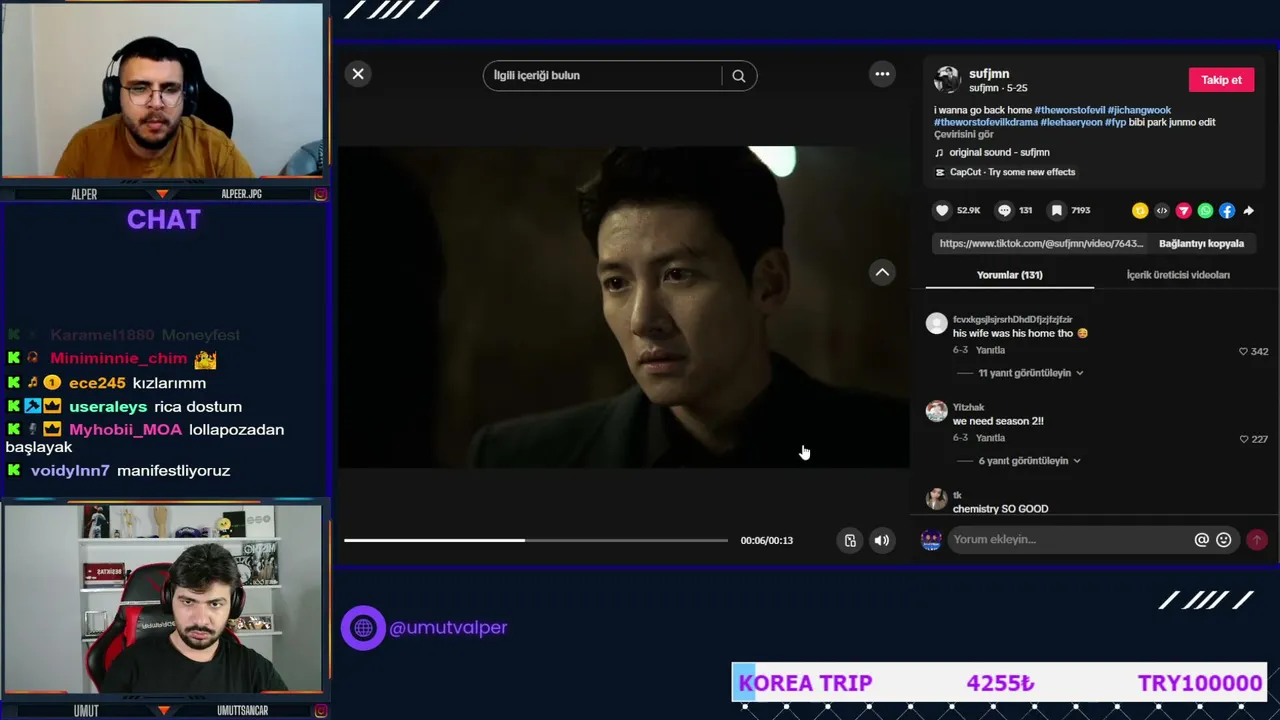Open hashtag #fyp

click(1115, 122)
